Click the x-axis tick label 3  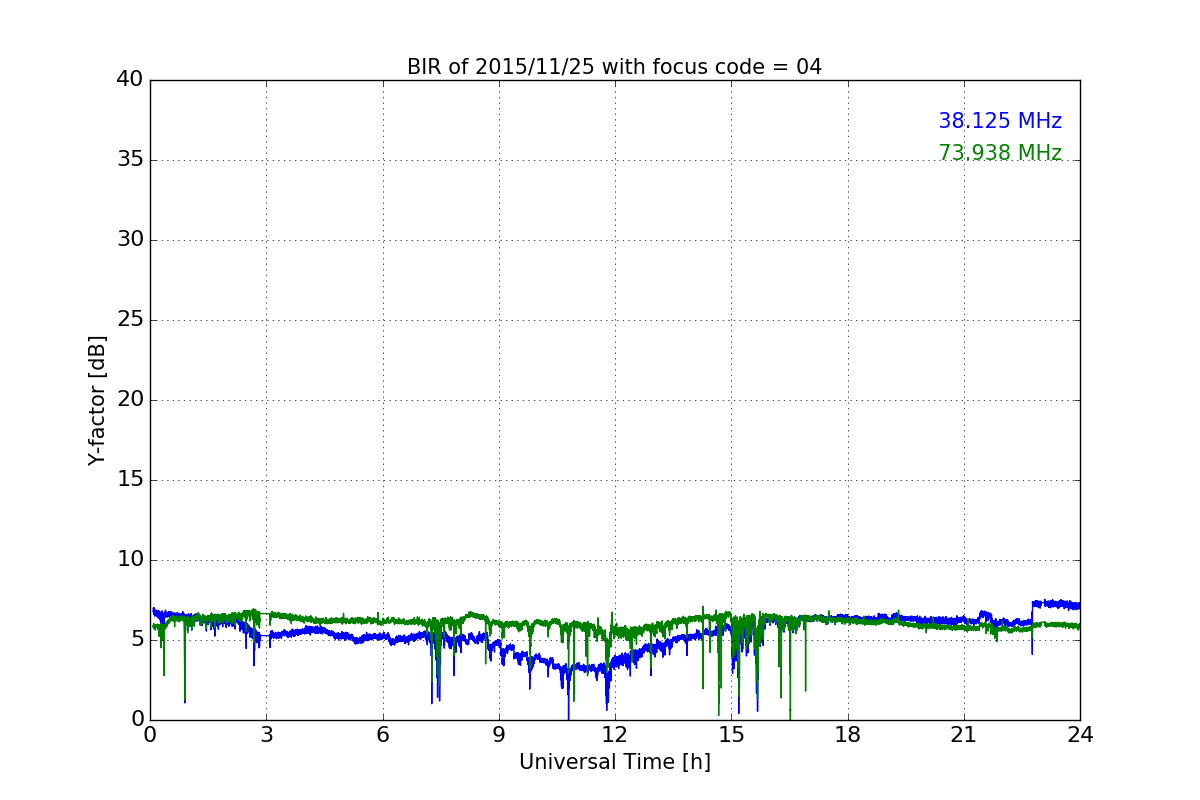[266, 735]
